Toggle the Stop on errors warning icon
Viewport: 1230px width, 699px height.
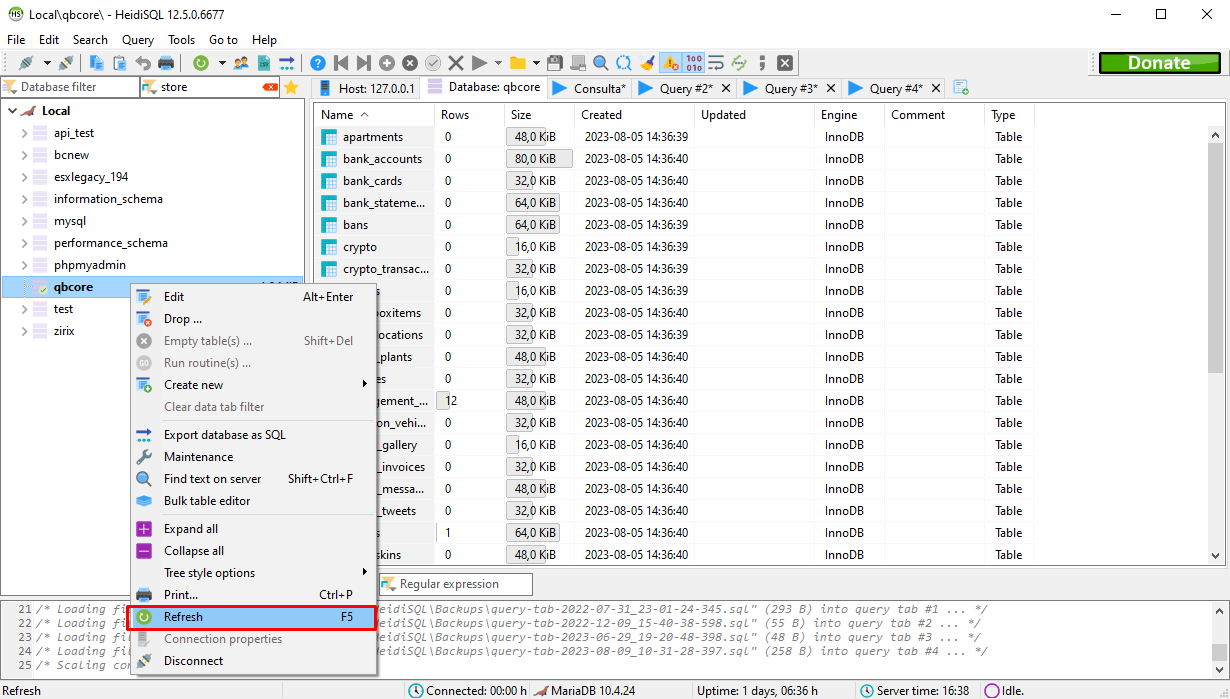670,63
